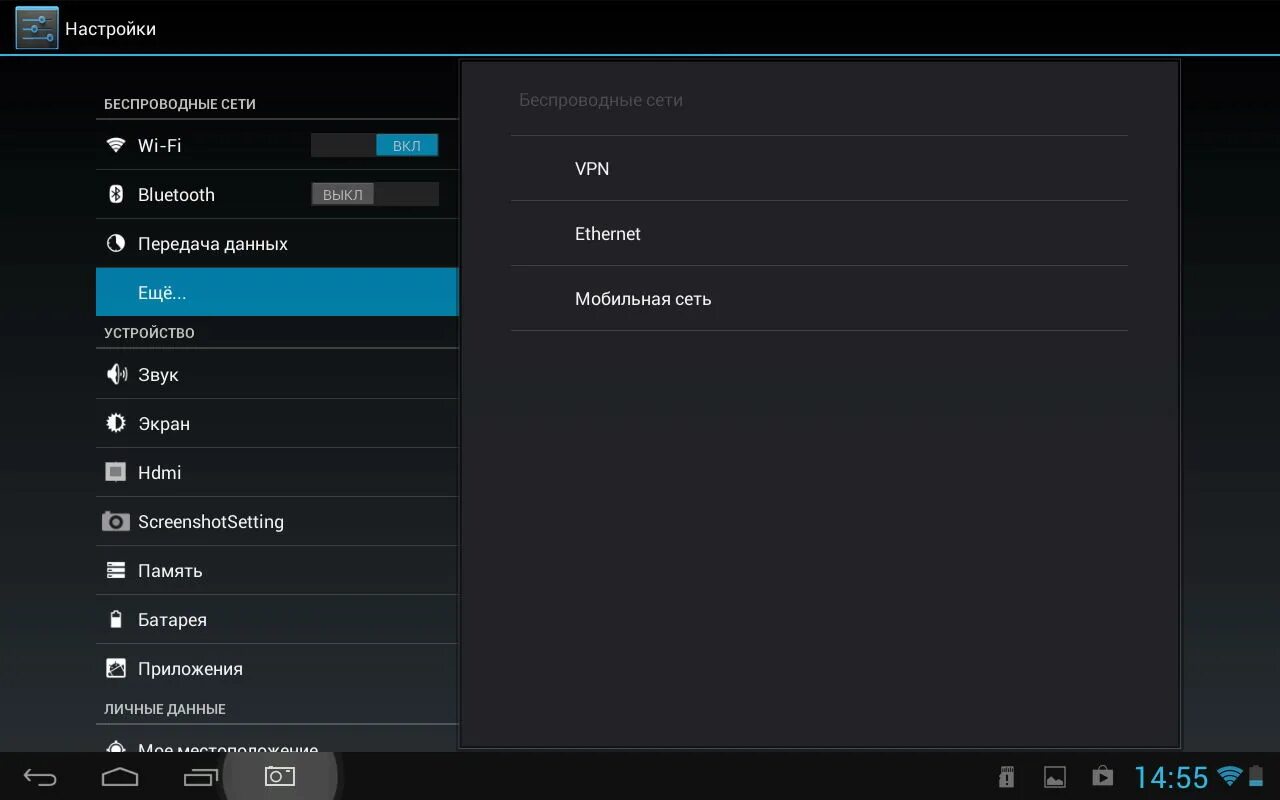Tap the Home navigation button
1280x800 pixels.
[x=120, y=776]
